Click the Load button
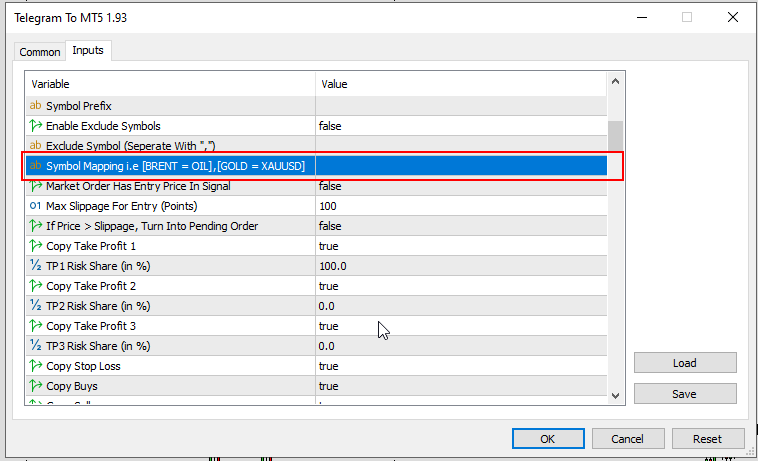This screenshot has width=758, height=461. click(x=685, y=363)
